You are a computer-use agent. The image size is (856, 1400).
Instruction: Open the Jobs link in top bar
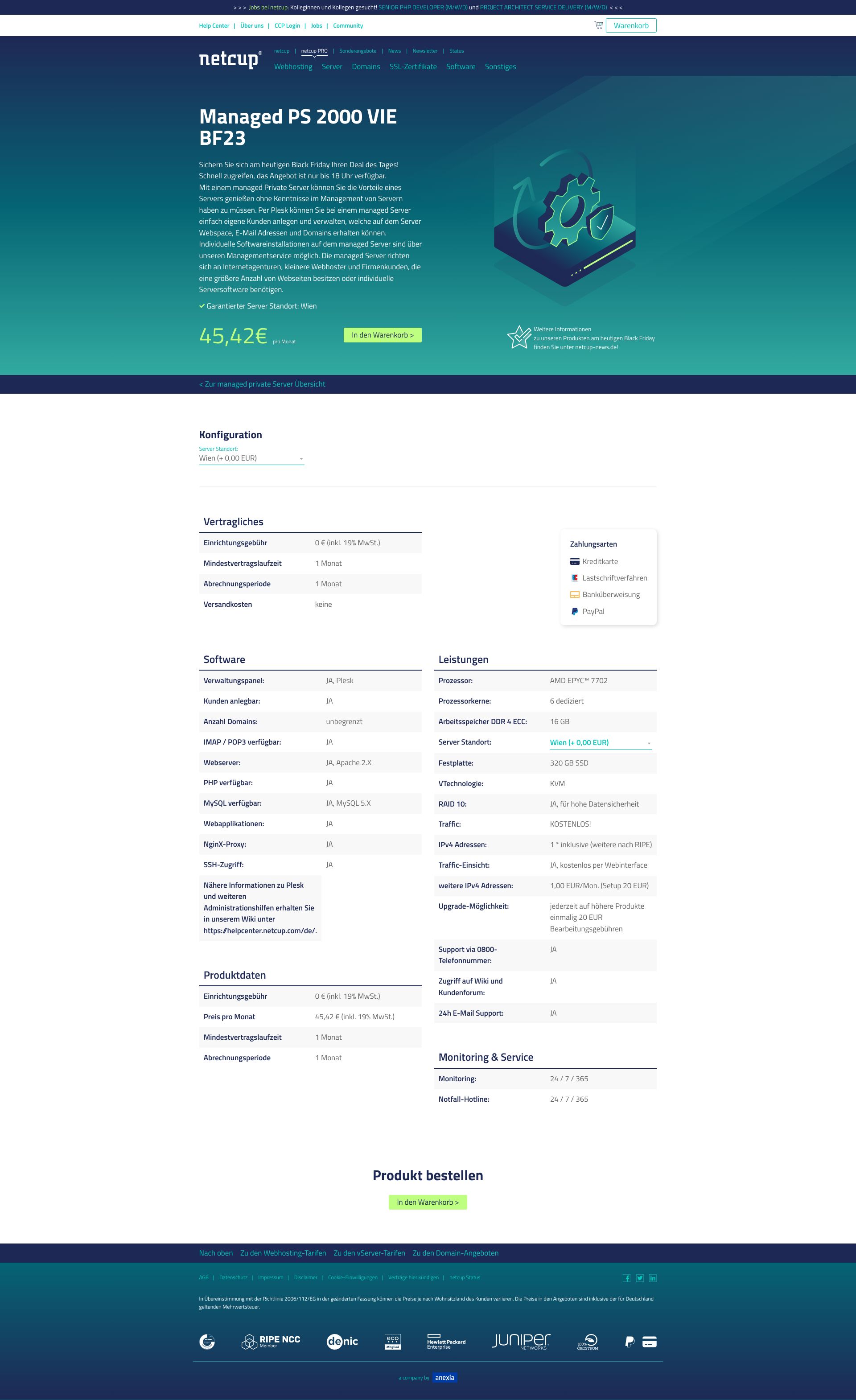pos(317,25)
